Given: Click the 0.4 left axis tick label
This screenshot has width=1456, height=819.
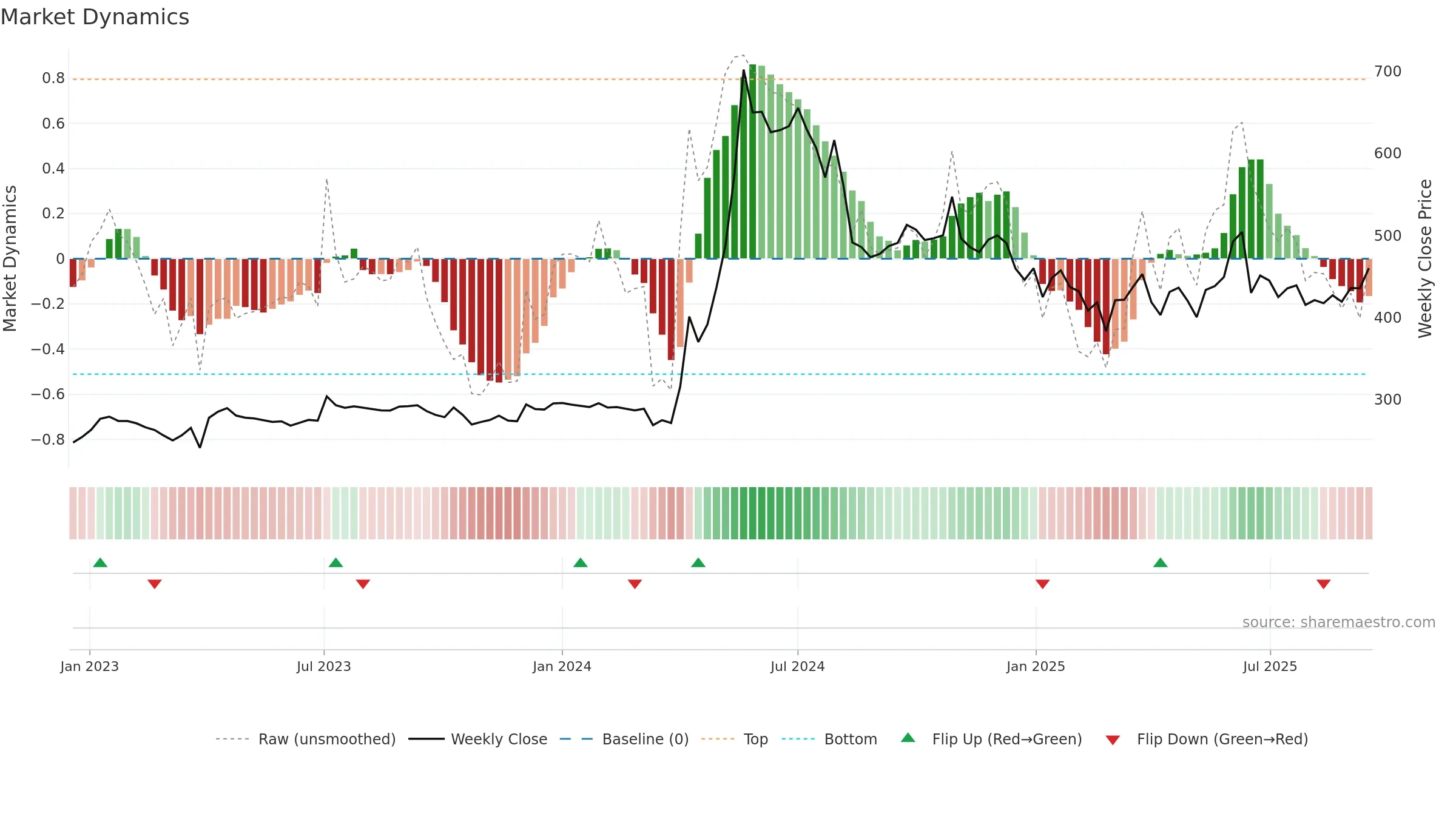Looking at the screenshot, I should tap(53, 169).
